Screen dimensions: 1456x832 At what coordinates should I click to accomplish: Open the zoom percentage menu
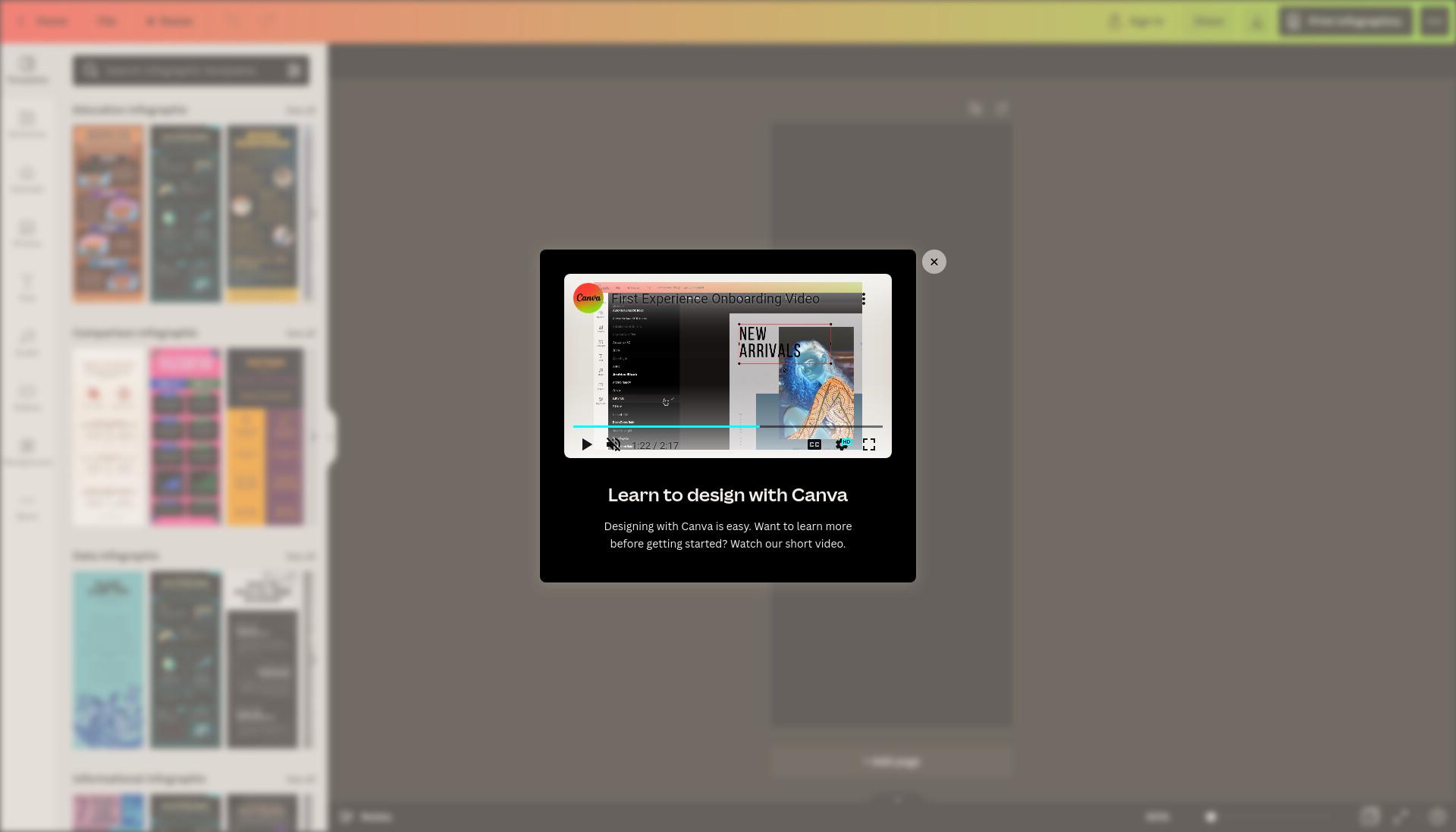click(1157, 817)
